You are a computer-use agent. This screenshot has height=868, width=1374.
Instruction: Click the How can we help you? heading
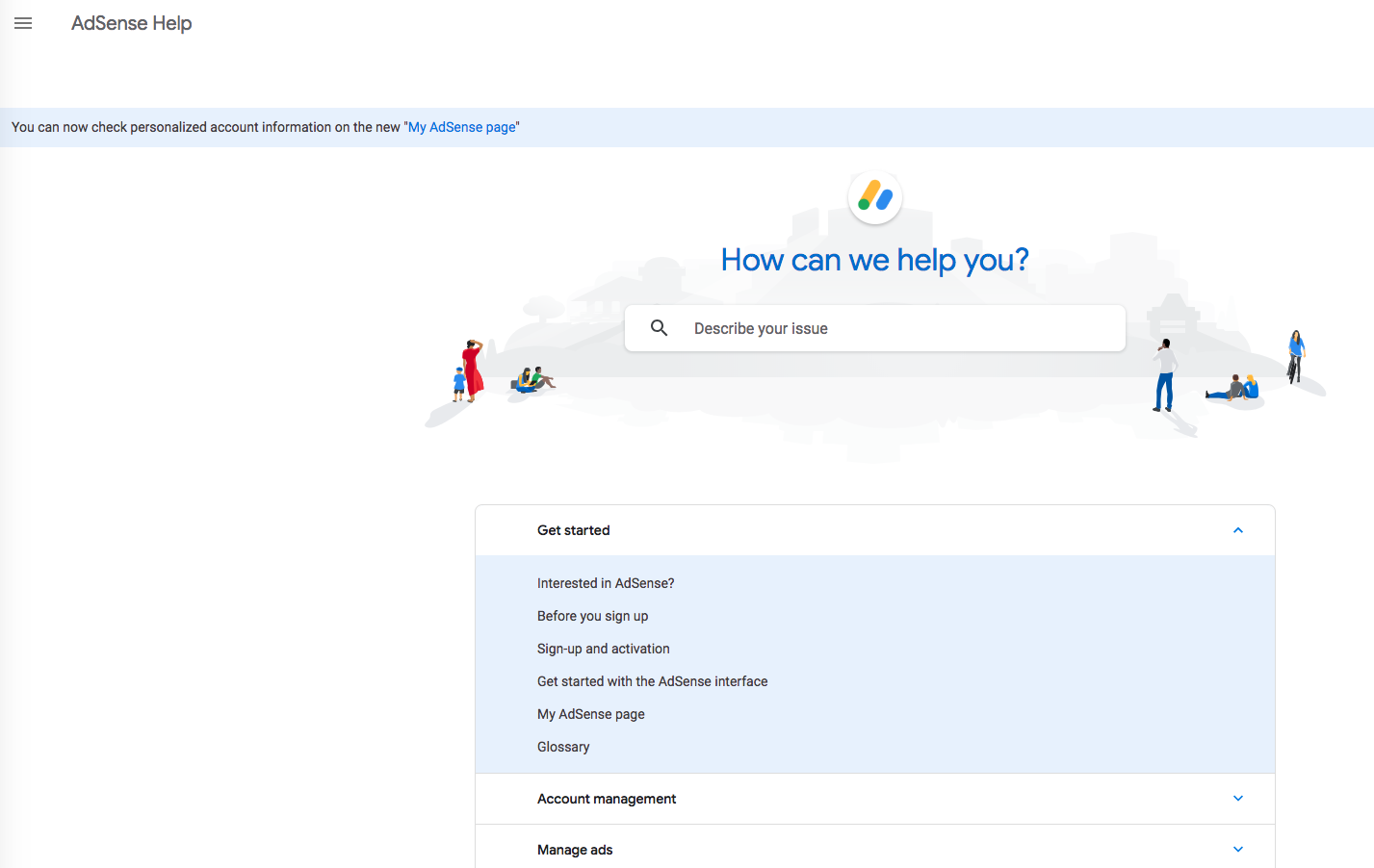coord(875,260)
